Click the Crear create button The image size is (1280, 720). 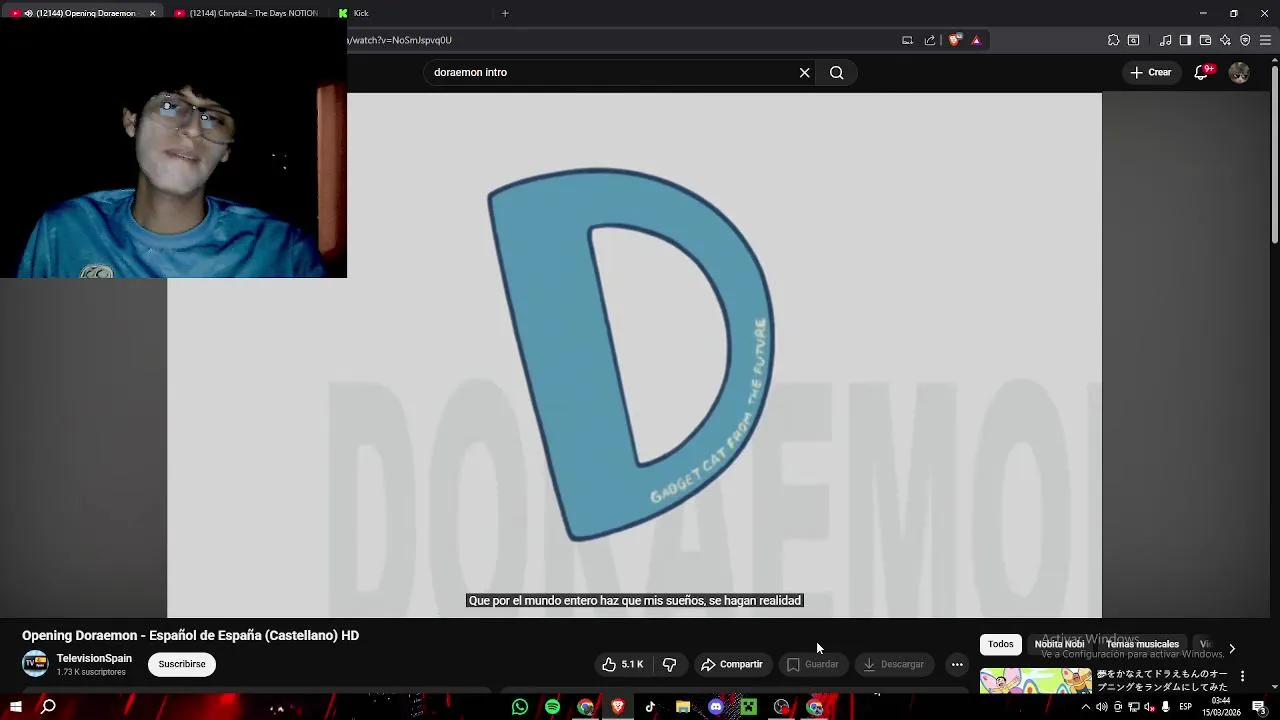pyautogui.click(x=1150, y=72)
